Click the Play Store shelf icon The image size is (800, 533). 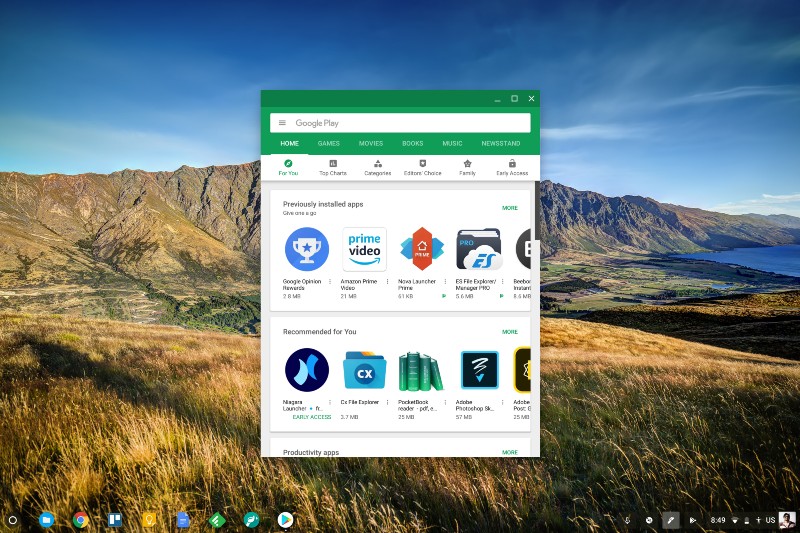click(x=285, y=520)
